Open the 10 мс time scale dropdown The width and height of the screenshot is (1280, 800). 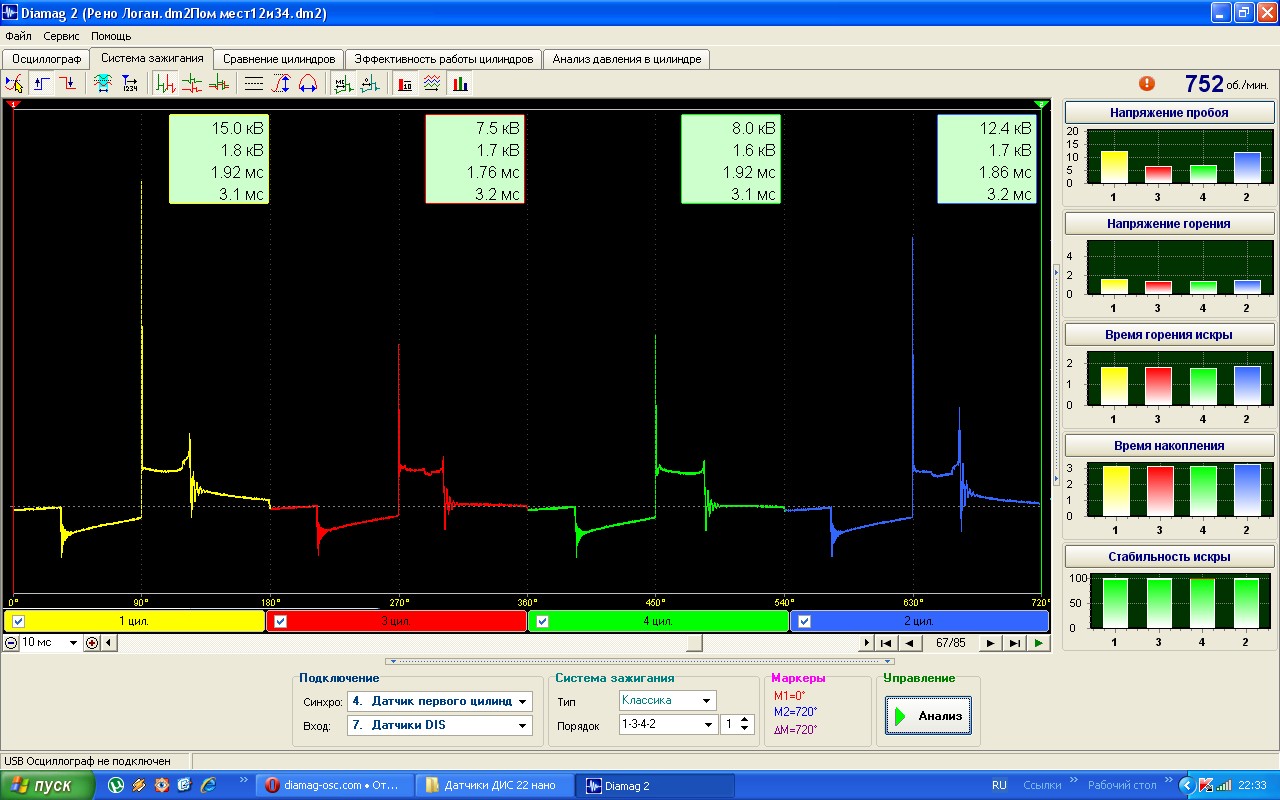[73, 643]
